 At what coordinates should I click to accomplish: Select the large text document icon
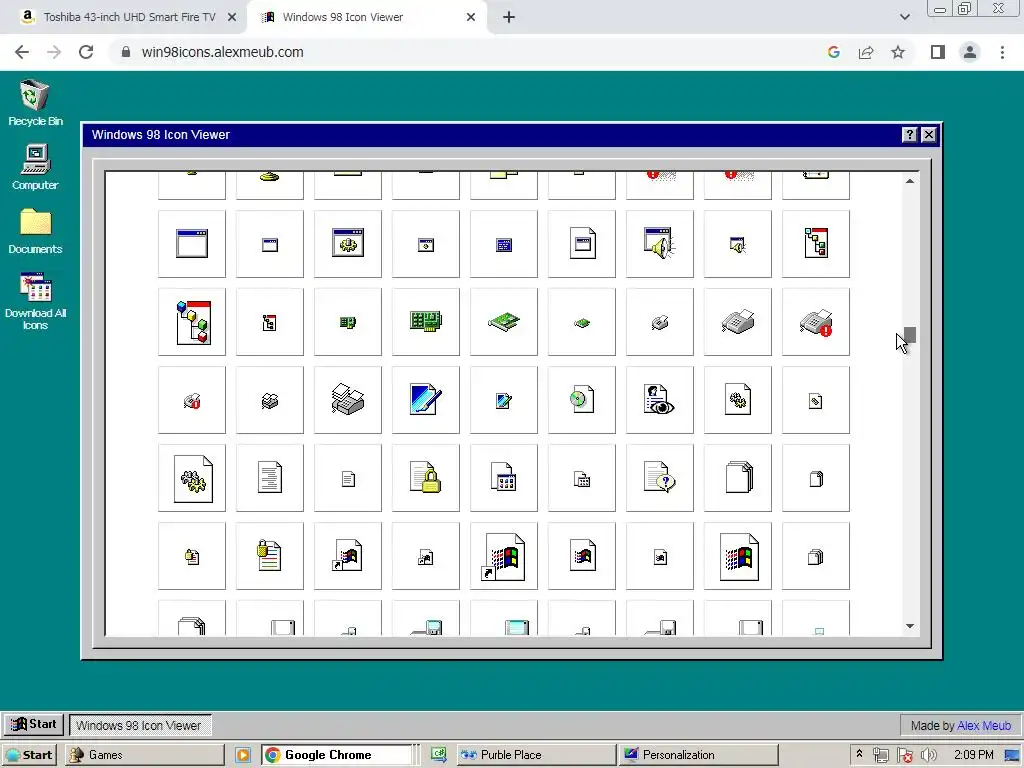[270, 478]
